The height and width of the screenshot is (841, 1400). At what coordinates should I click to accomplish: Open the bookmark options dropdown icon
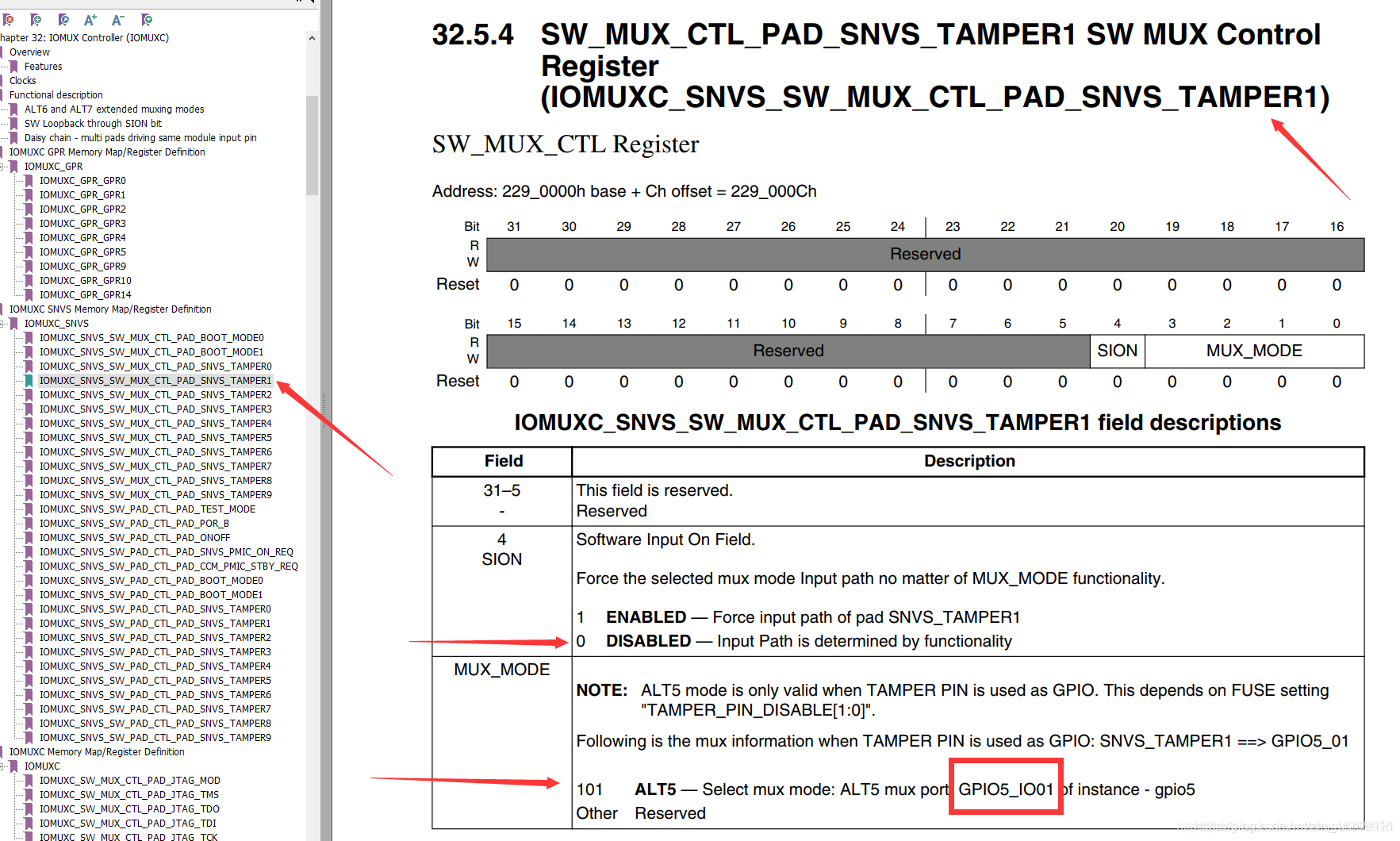tap(146, 20)
